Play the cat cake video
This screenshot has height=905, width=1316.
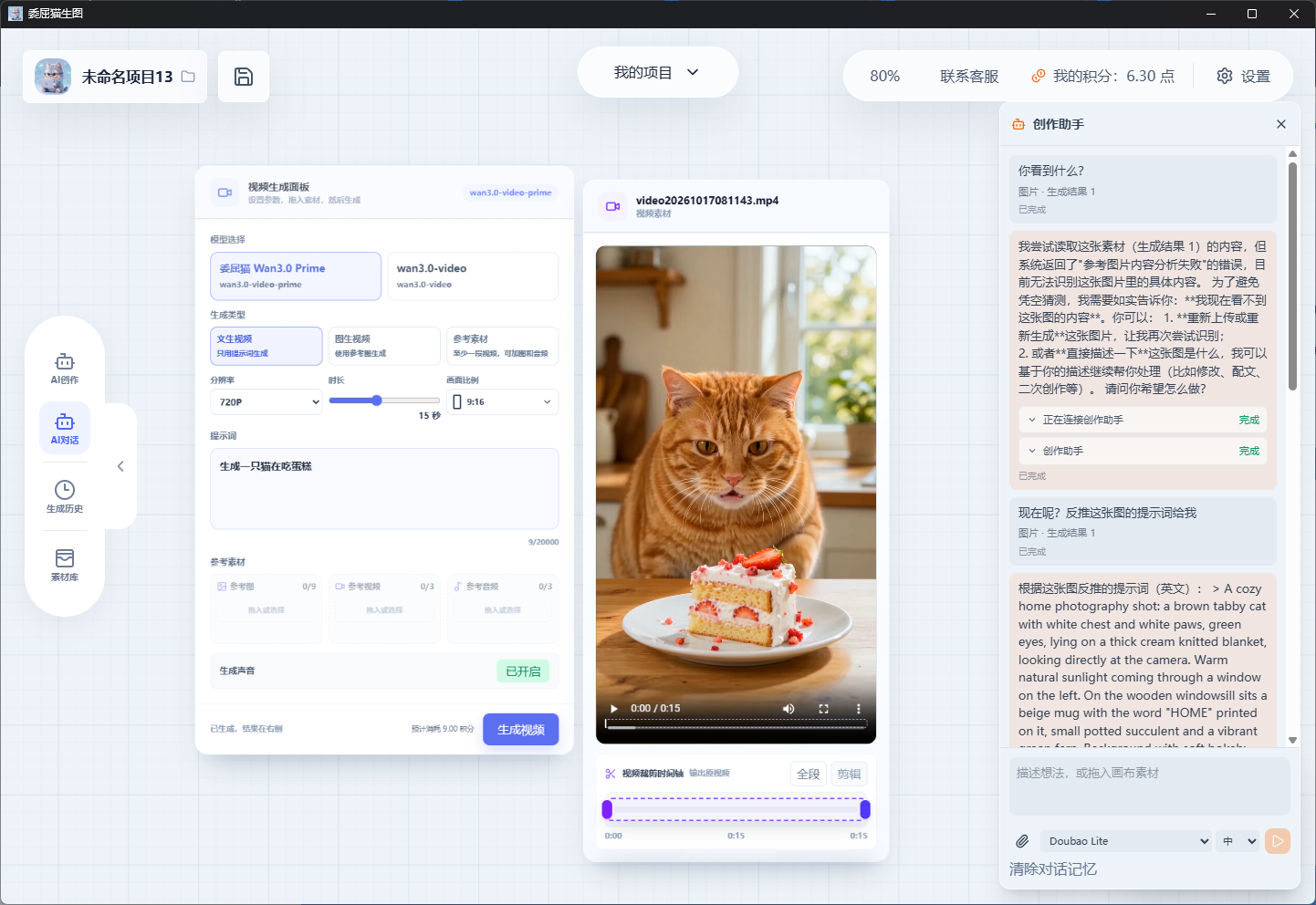coord(613,708)
